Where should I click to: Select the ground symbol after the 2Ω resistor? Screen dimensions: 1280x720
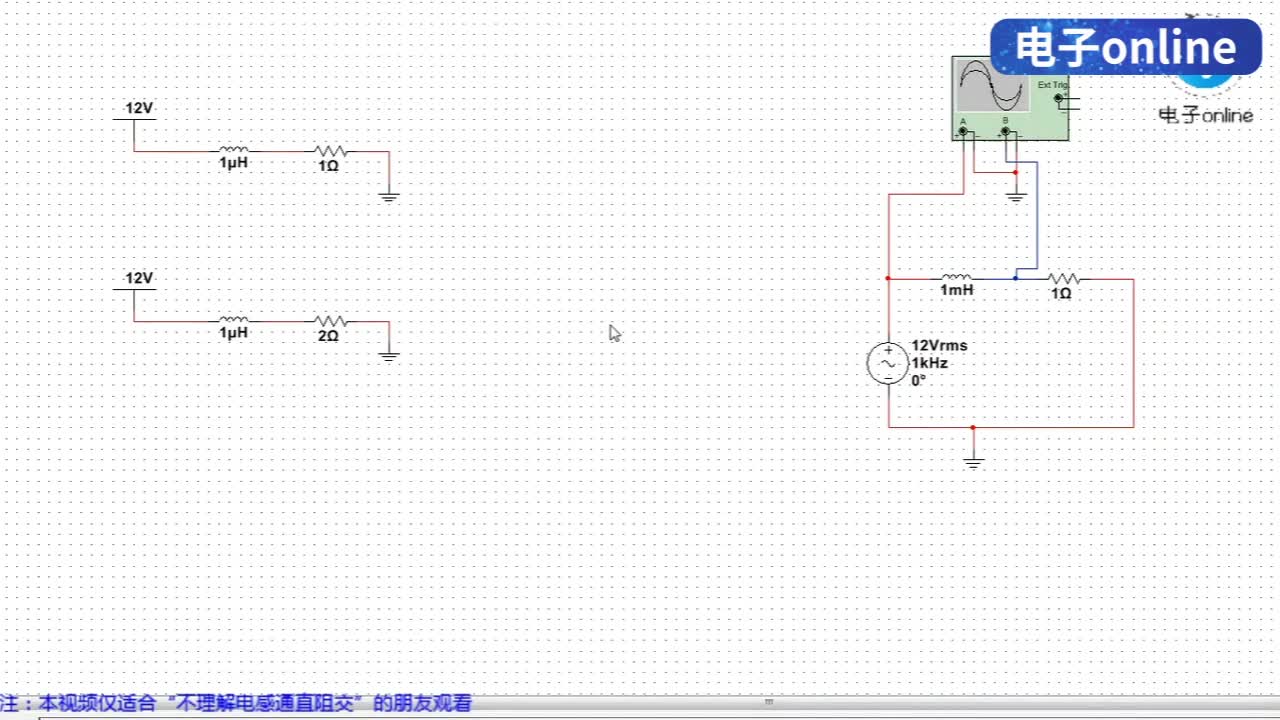[389, 354]
